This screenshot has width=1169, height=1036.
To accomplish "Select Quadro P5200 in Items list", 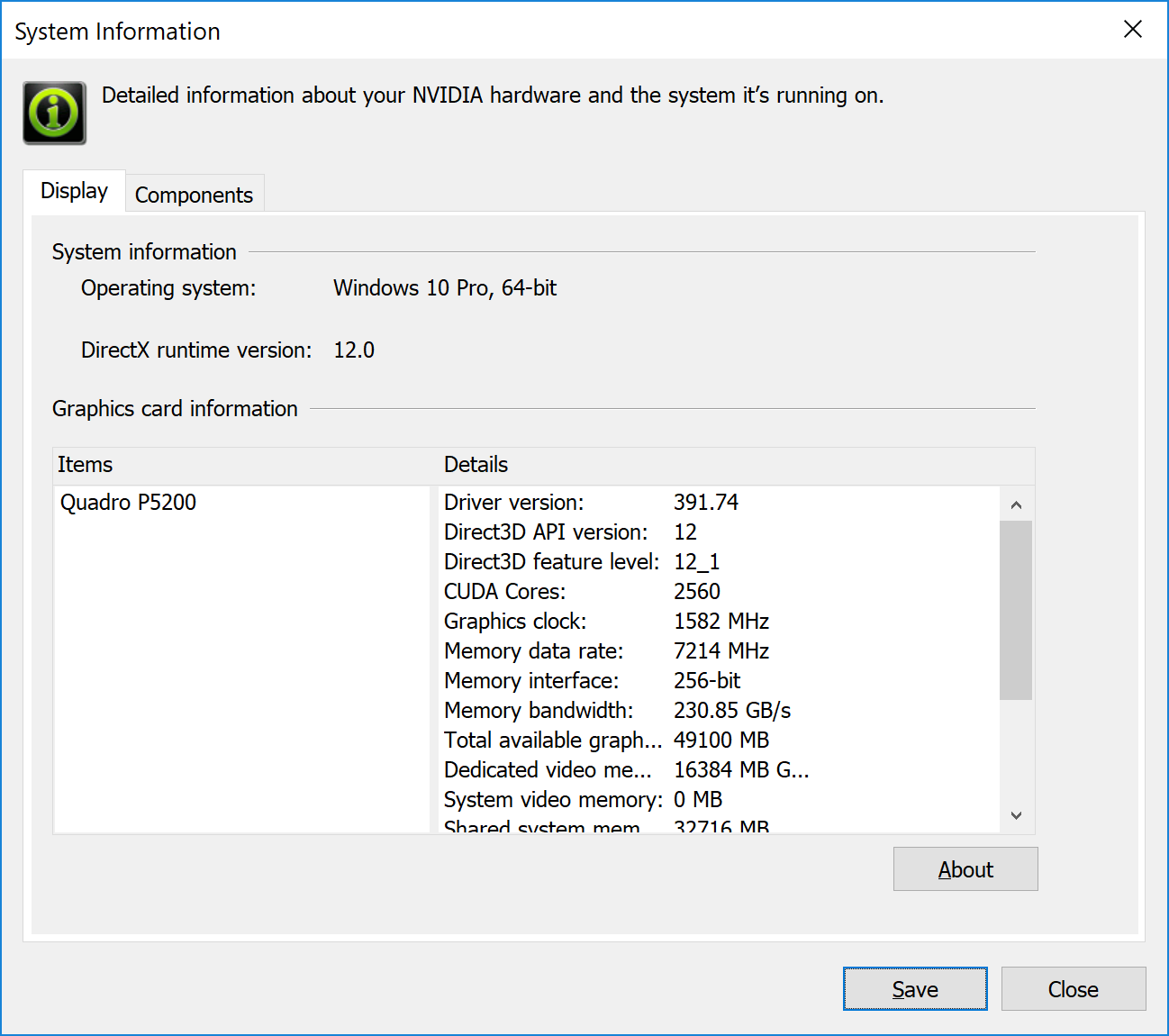I will click(x=128, y=503).
